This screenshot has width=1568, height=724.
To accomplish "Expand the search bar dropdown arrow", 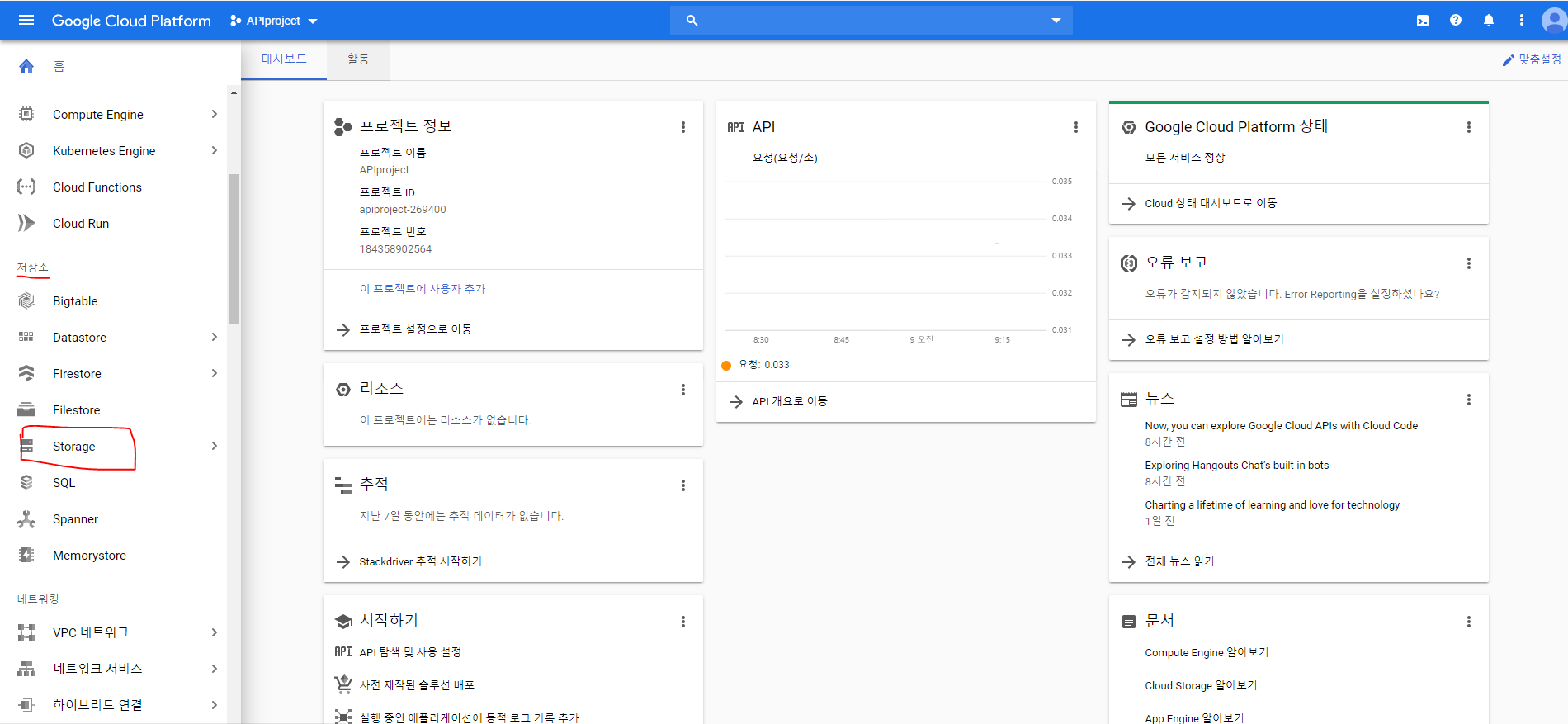I will [x=1056, y=21].
